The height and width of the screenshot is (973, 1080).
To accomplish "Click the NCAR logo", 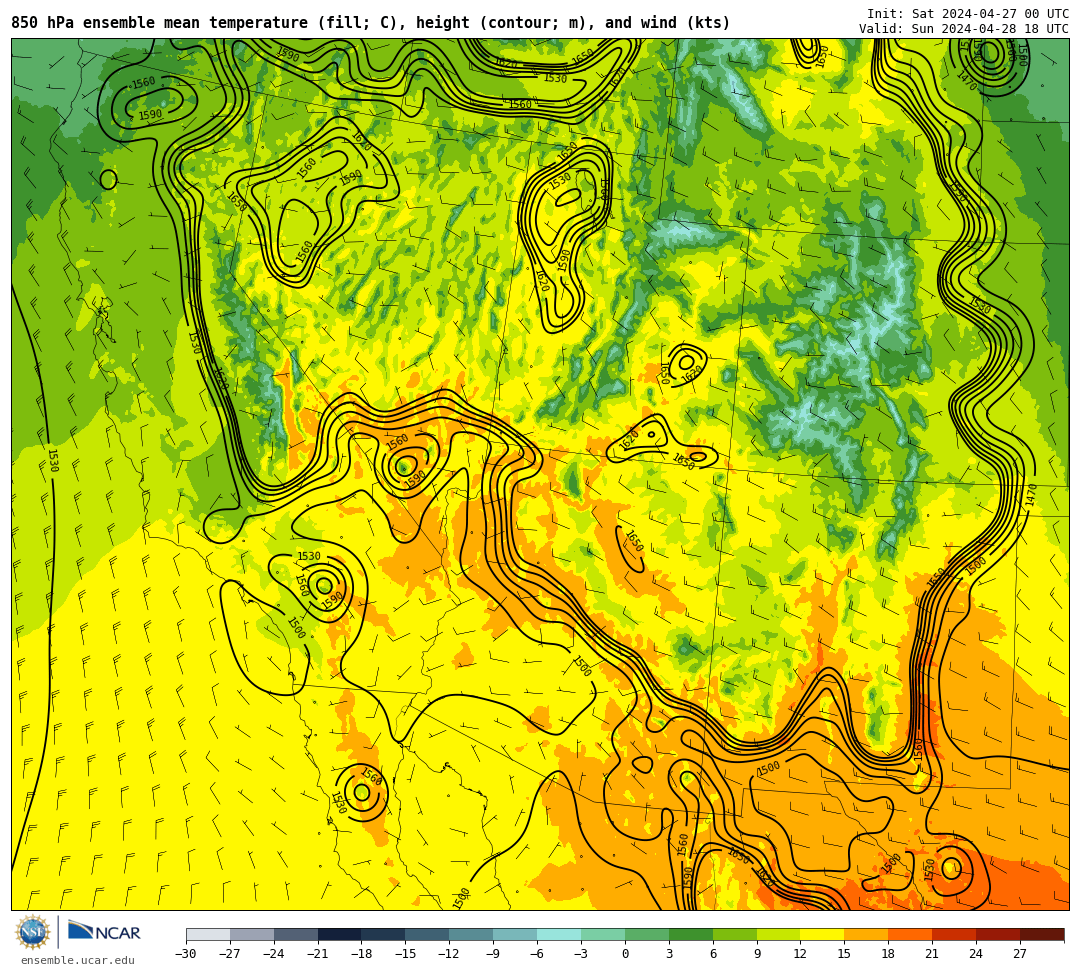I will pos(104,932).
